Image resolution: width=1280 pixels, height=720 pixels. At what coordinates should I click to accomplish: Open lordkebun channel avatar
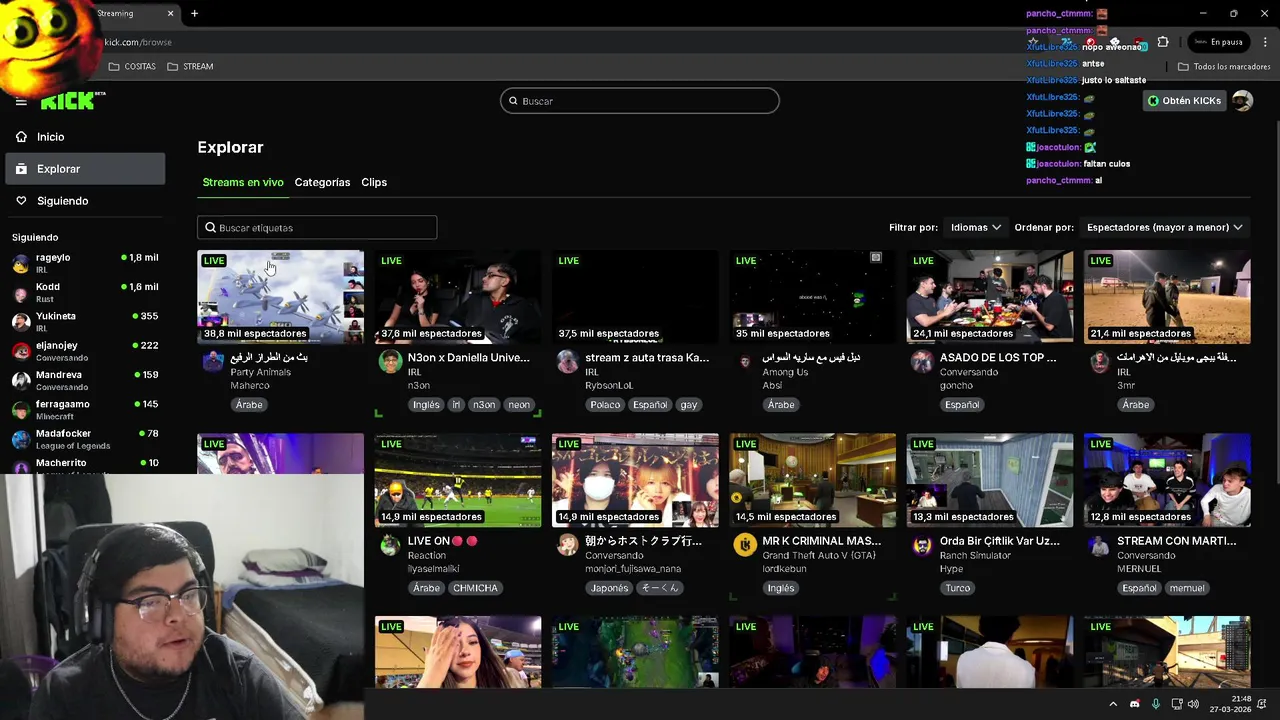click(745, 545)
